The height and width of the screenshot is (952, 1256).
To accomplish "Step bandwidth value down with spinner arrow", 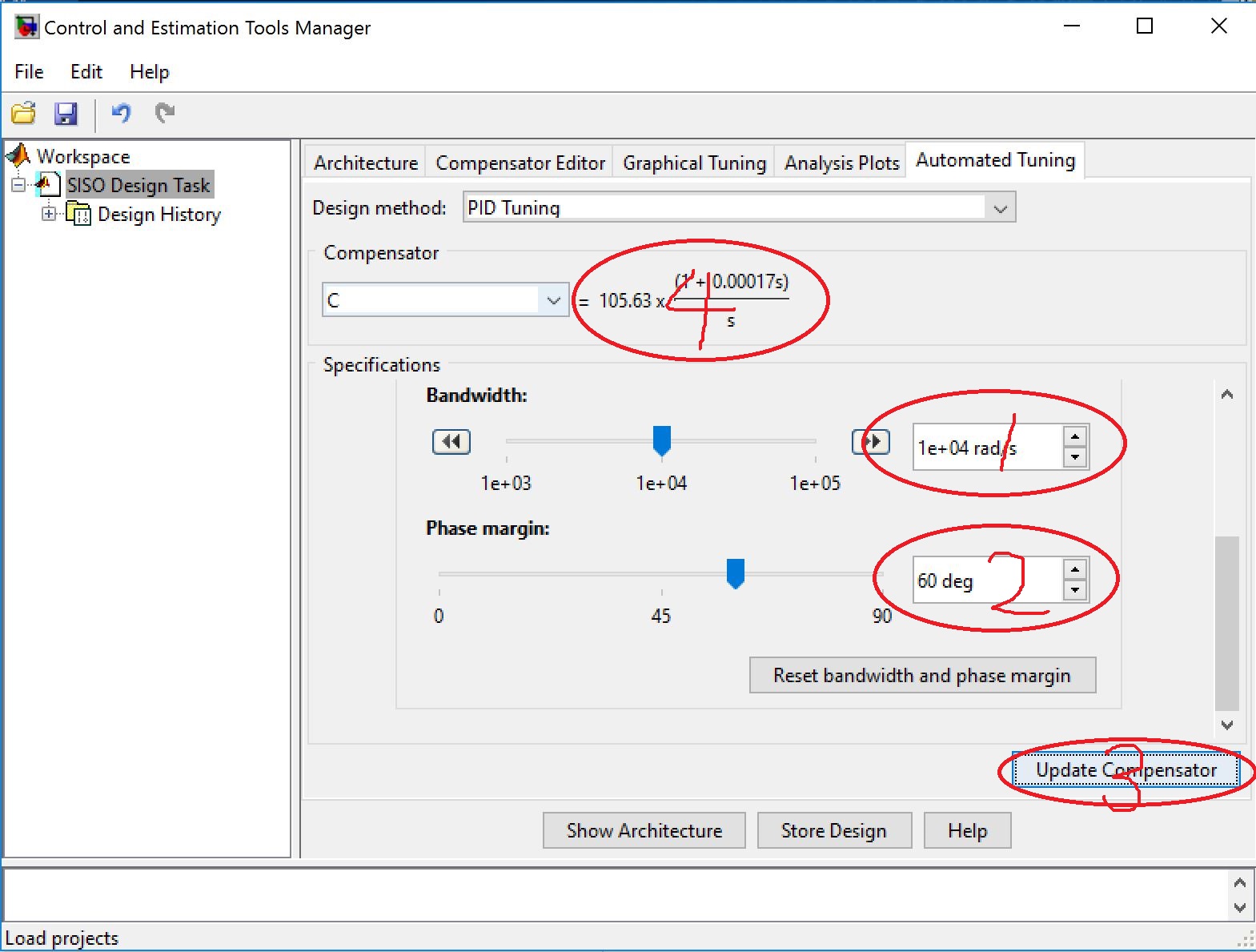I will (x=1075, y=457).
